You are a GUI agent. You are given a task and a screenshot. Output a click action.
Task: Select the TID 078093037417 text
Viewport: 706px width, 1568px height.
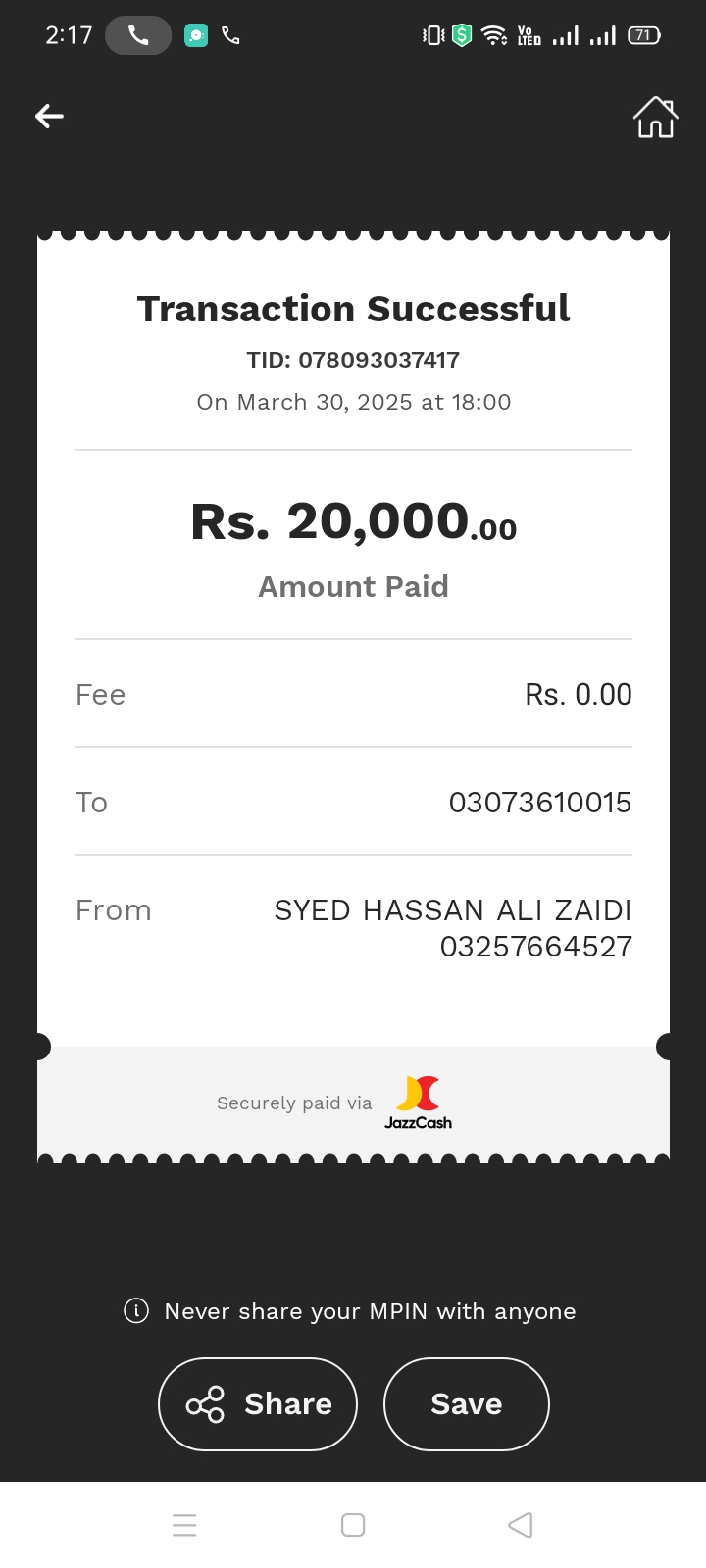pyautogui.click(x=353, y=360)
